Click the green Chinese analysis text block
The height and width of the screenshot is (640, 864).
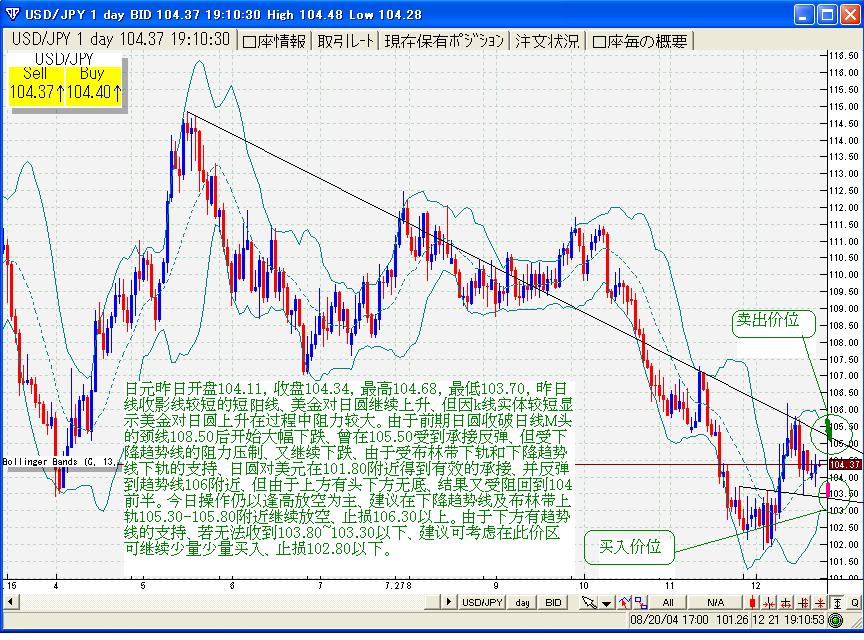[x=348, y=469]
